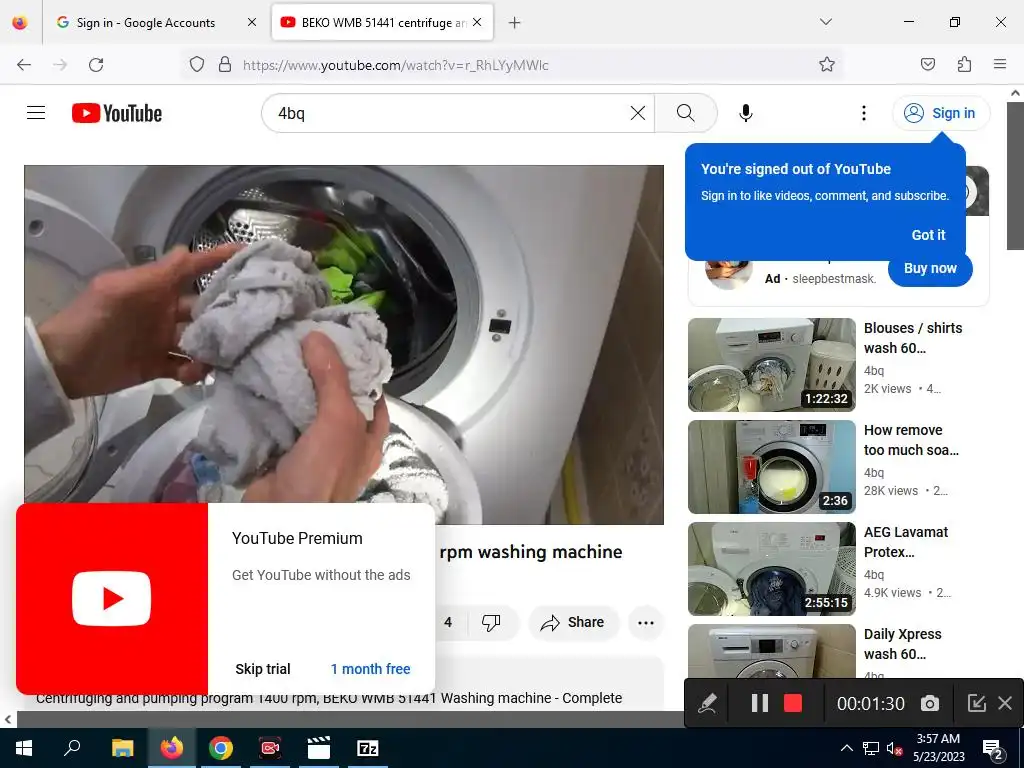Close the Google Accounts tab

point(252,22)
